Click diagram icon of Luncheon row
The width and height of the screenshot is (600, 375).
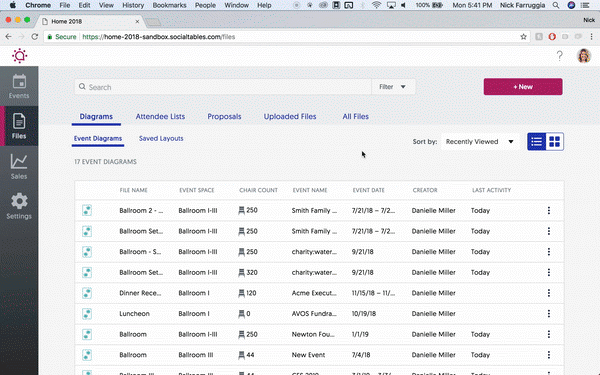pyautogui.click(x=87, y=314)
